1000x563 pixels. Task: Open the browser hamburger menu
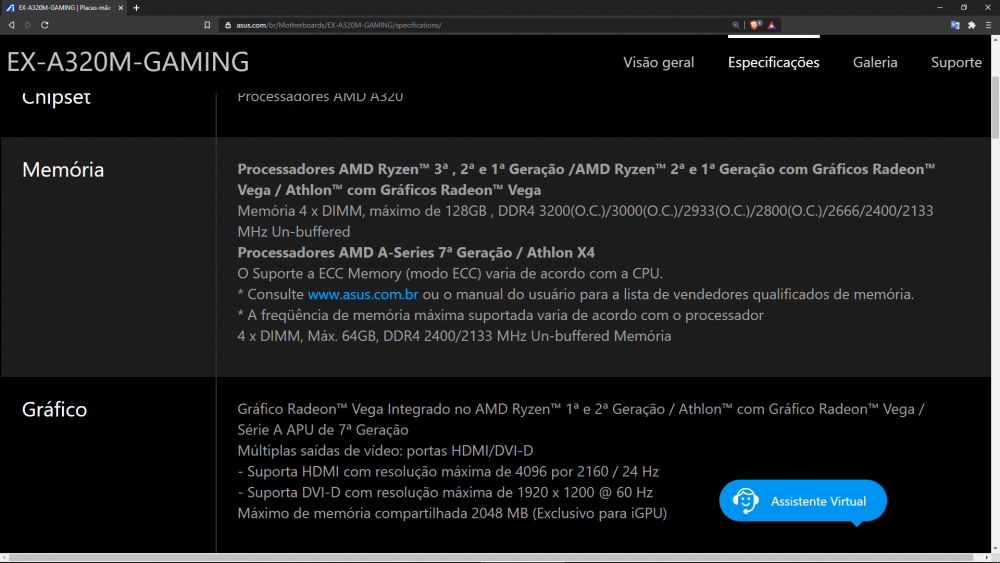click(988, 24)
